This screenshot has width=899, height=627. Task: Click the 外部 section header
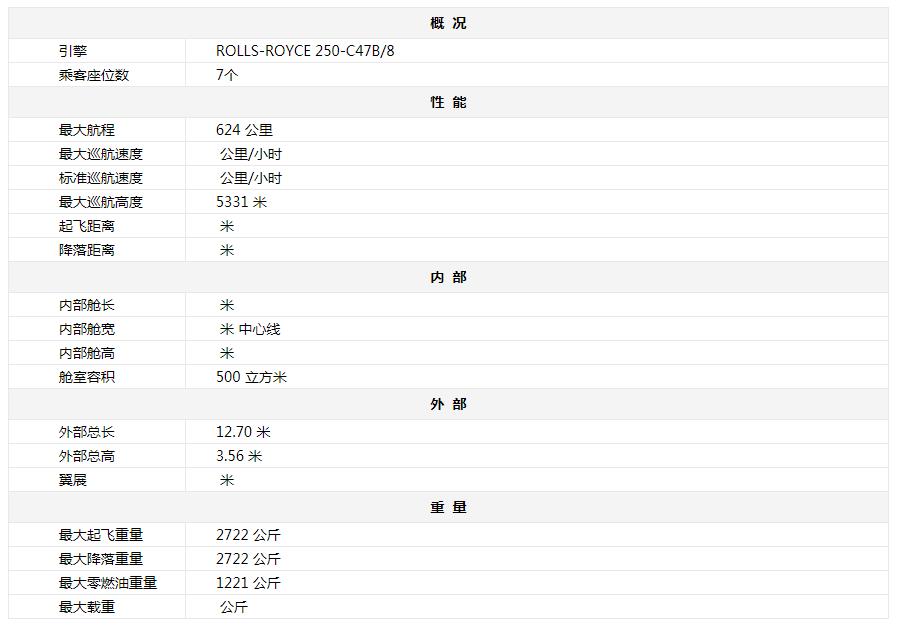[x=448, y=404]
